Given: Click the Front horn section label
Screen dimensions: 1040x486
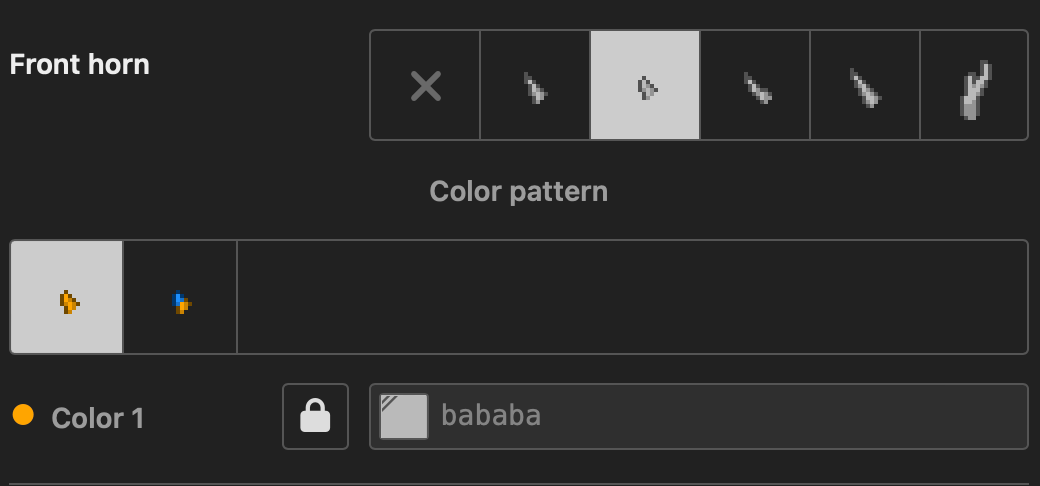Looking at the screenshot, I should 80,64.
